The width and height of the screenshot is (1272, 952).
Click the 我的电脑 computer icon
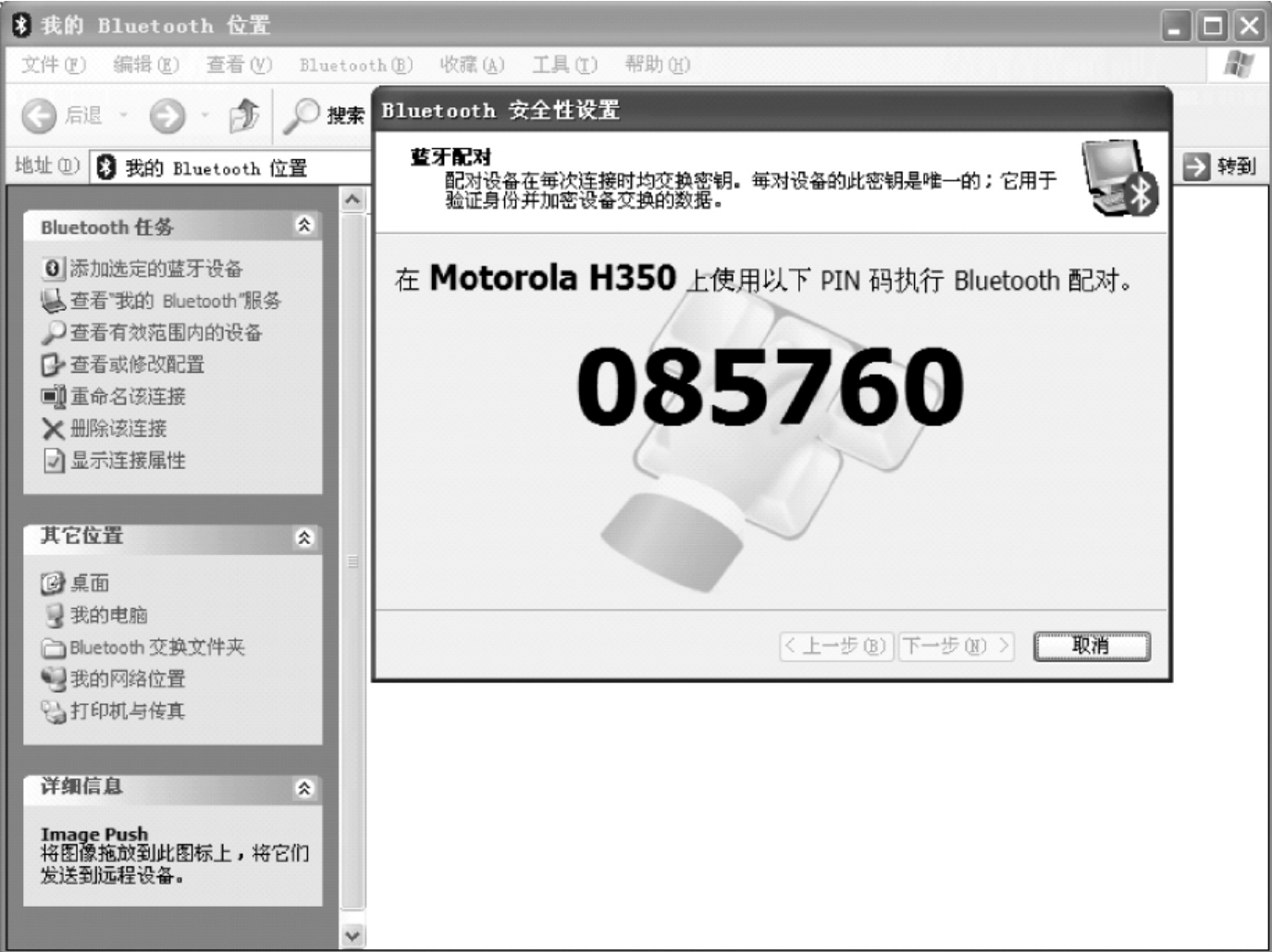click(x=54, y=615)
